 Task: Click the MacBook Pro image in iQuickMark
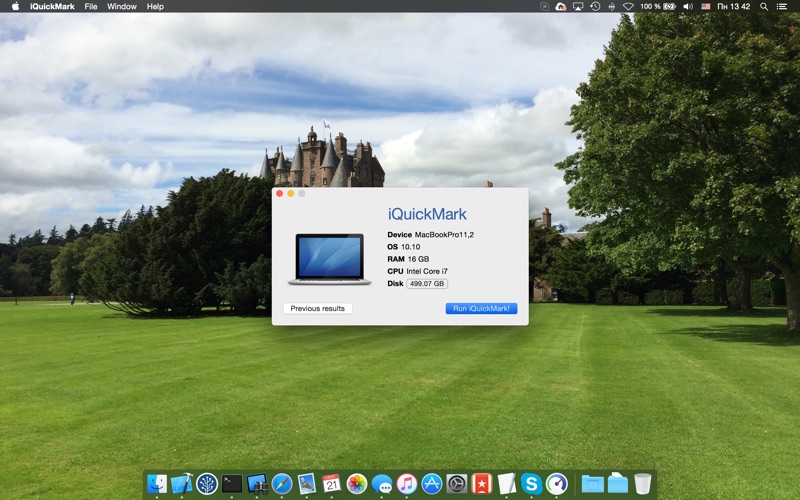pos(330,259)
